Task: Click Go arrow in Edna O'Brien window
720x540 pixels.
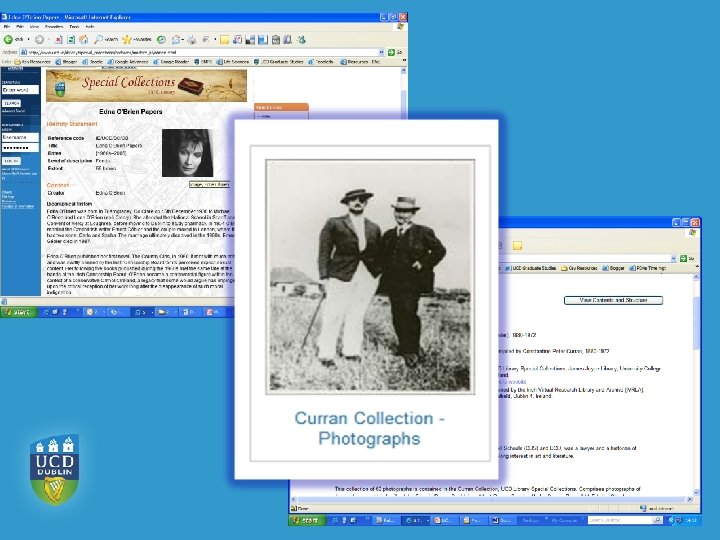Action: pyautogui.click(x=391, y=52)
